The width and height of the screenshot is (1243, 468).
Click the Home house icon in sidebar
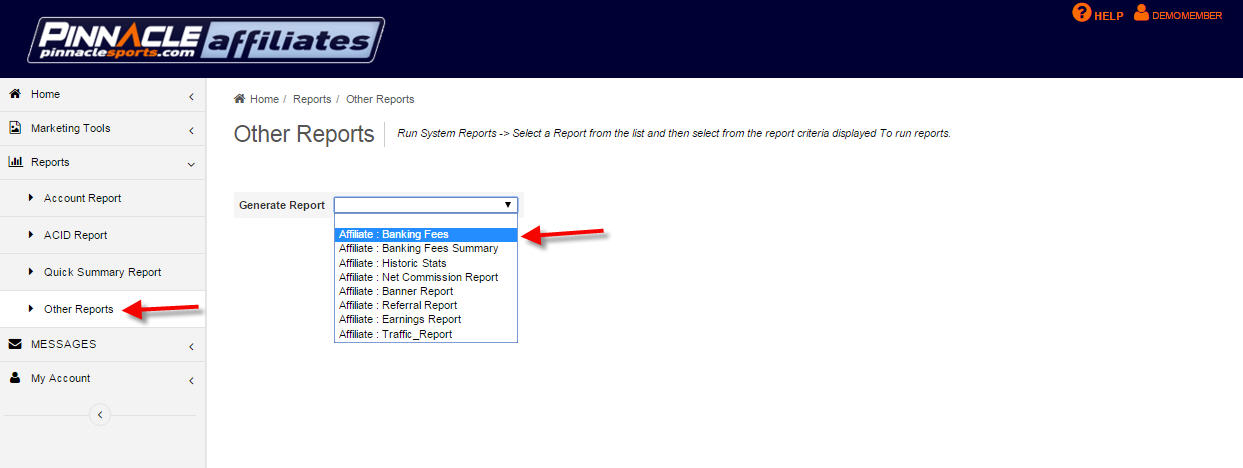click(15, 94)
